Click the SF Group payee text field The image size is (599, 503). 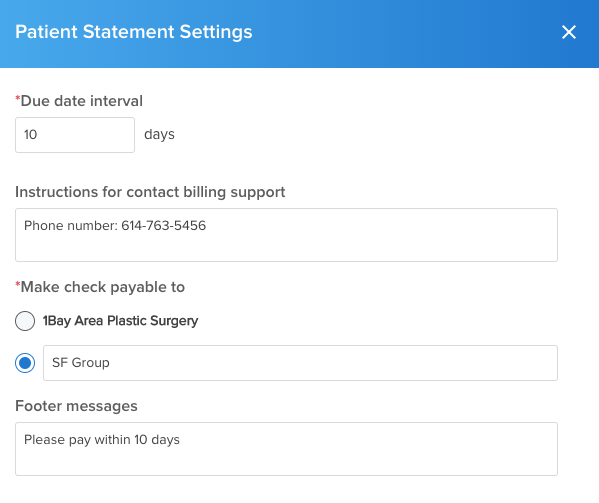[300, 363]
